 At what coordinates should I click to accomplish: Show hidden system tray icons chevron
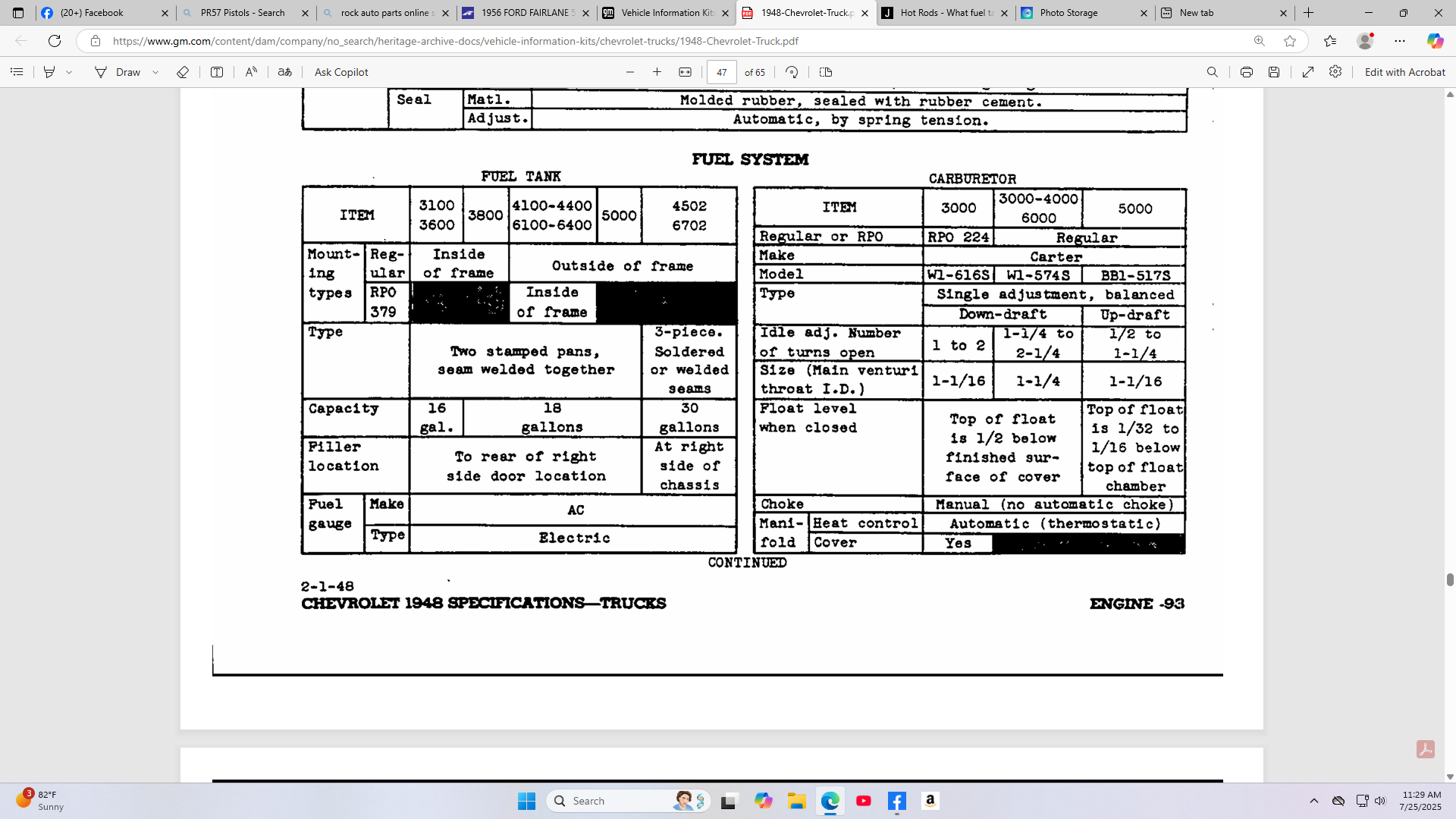pyautogui.click(x=1314, y=801)
